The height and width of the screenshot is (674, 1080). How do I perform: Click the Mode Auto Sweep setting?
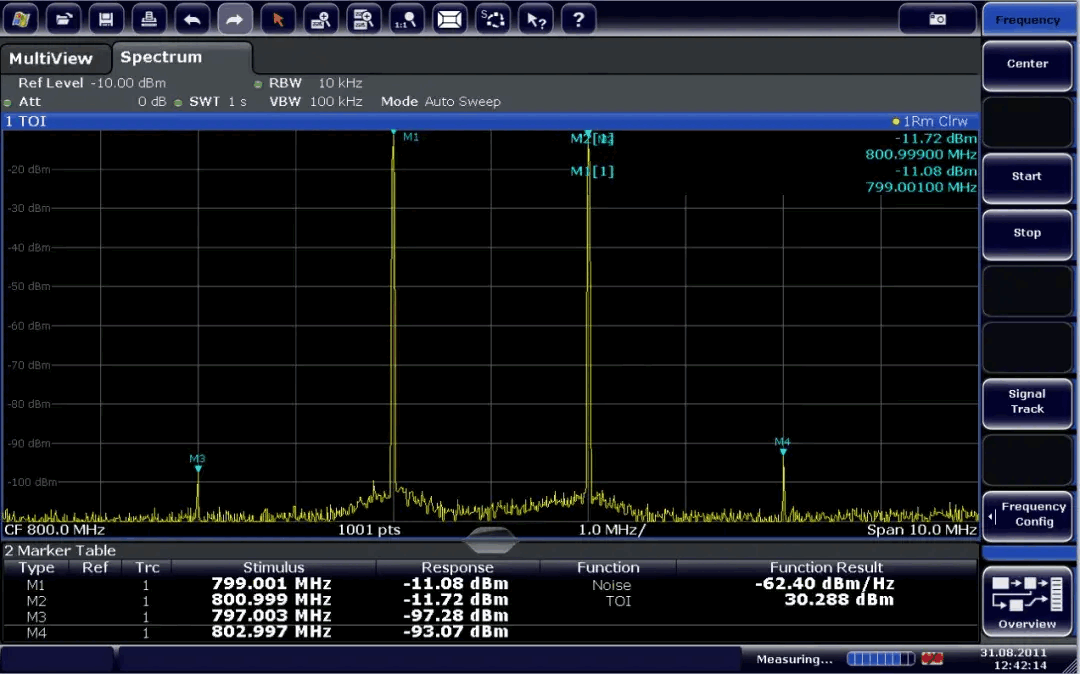point(441,102)
